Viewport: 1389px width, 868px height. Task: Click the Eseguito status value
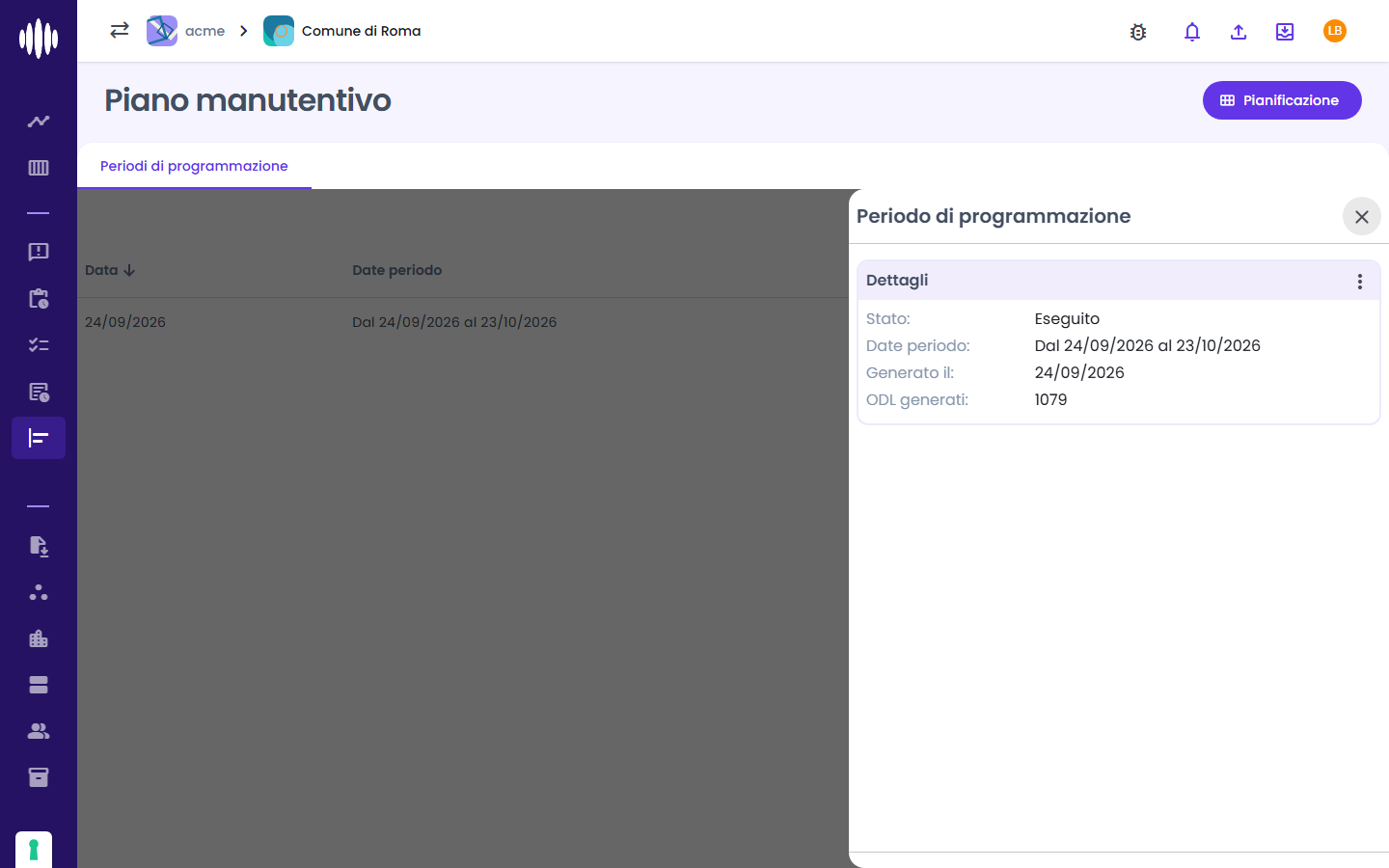(x=1067, y=318)
